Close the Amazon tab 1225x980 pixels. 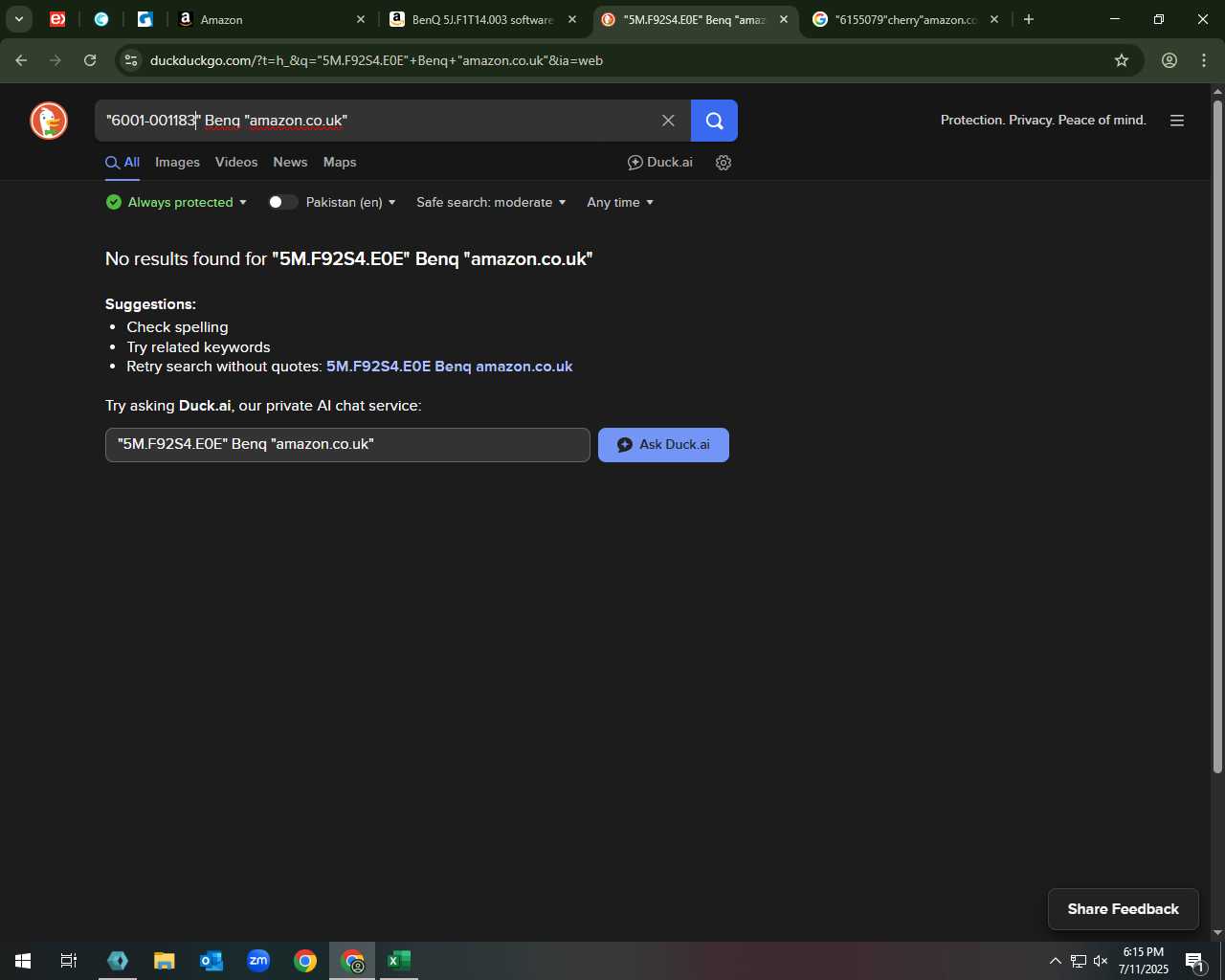click(361, 19)
